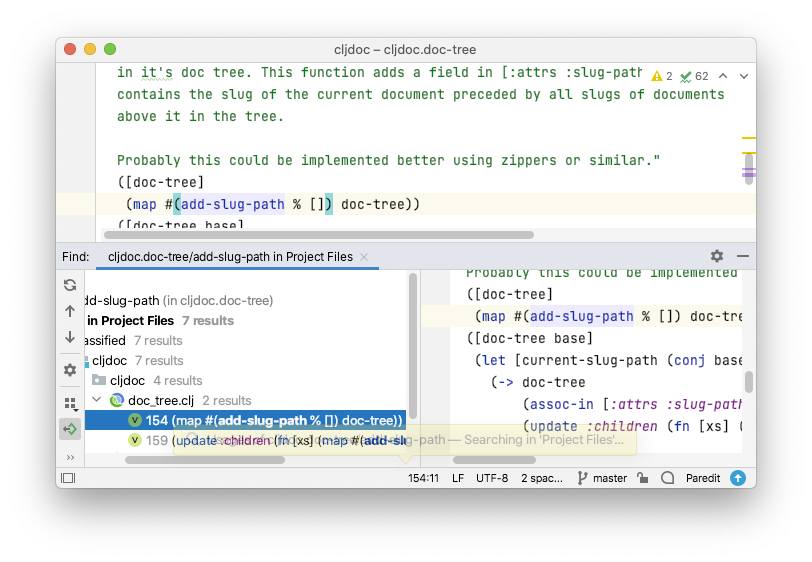Jump to previous highlighted error arrow
The image size is (812, 562).
(723, 76)
